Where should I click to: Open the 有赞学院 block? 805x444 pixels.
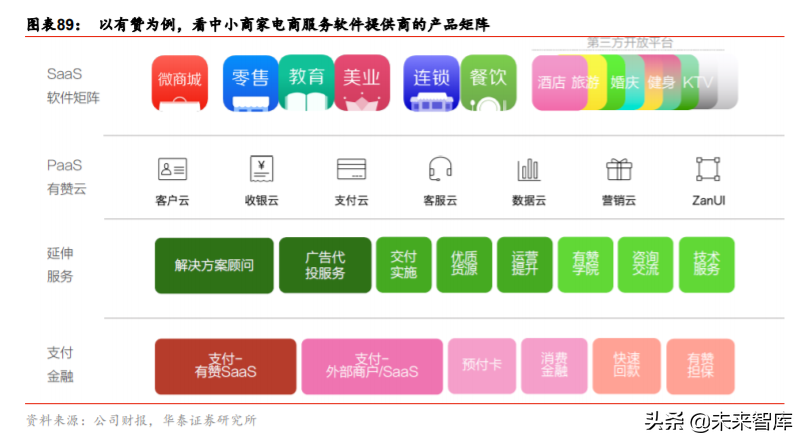pos(585,265)
